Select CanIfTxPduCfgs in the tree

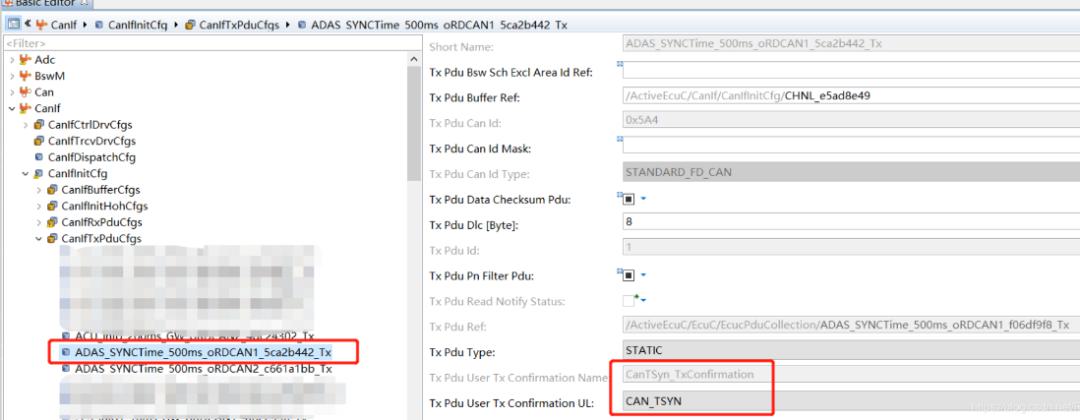click(x=101, y=238)
